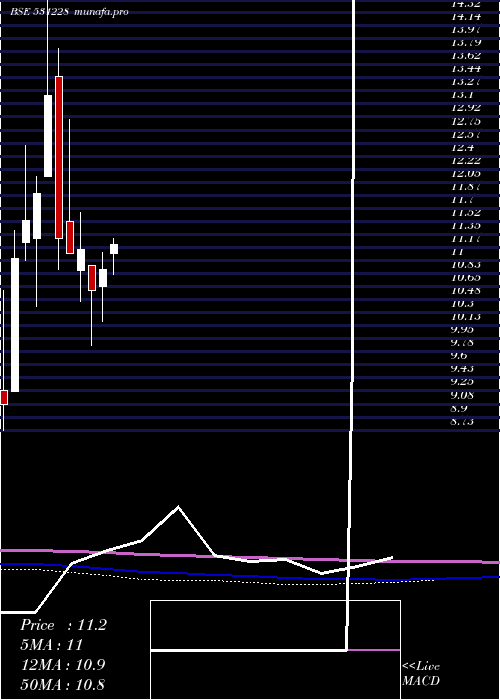Click the 13.1 price axis label
This screenshot has width=500, height=700.
tap(462, 95)
